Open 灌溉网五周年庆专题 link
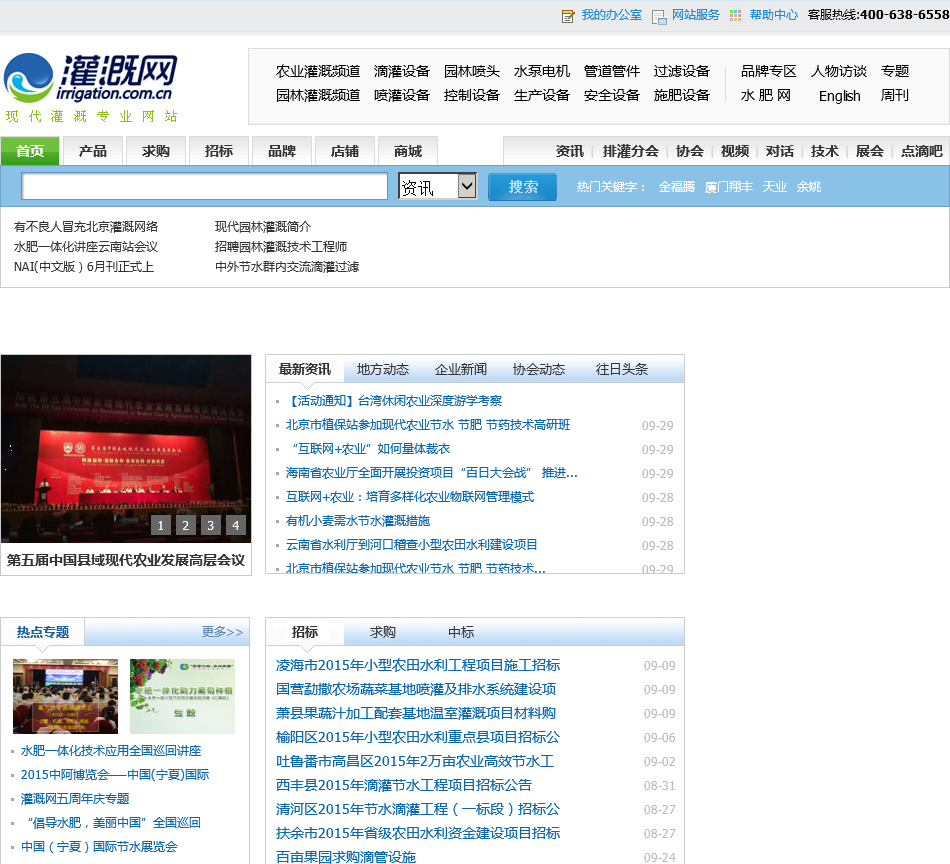The width and height of the screenshot is (950, 864). tap(75, 799)
